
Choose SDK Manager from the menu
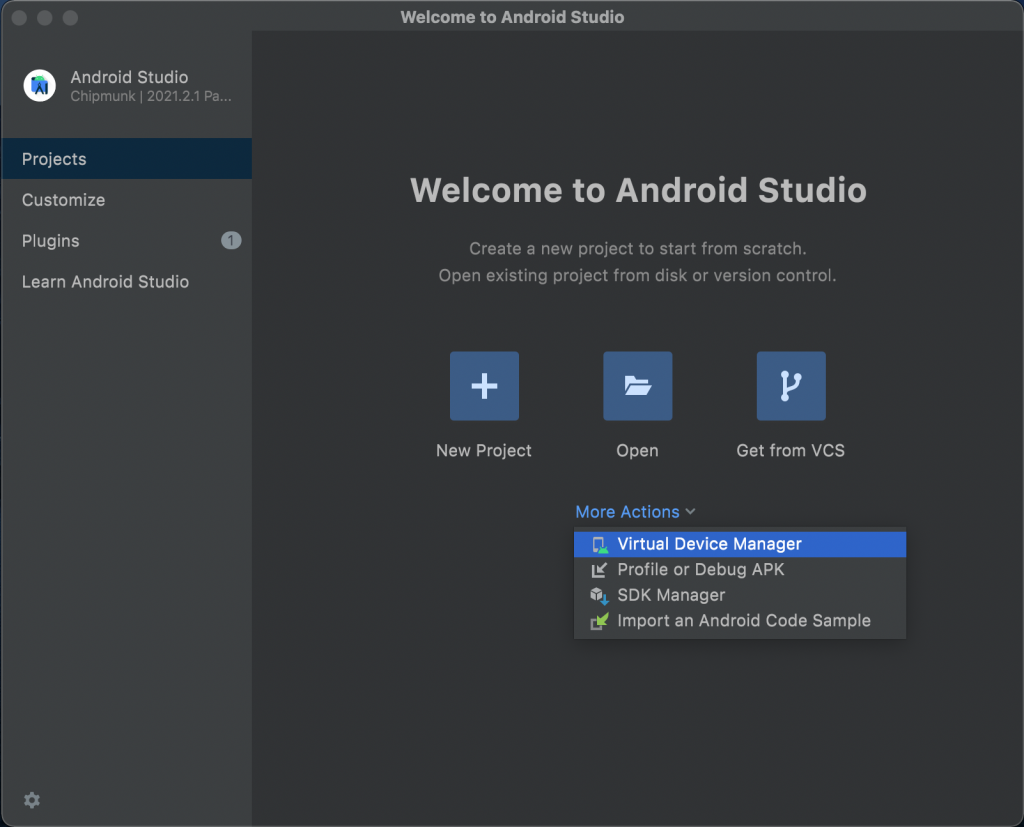tap(740, 595)
